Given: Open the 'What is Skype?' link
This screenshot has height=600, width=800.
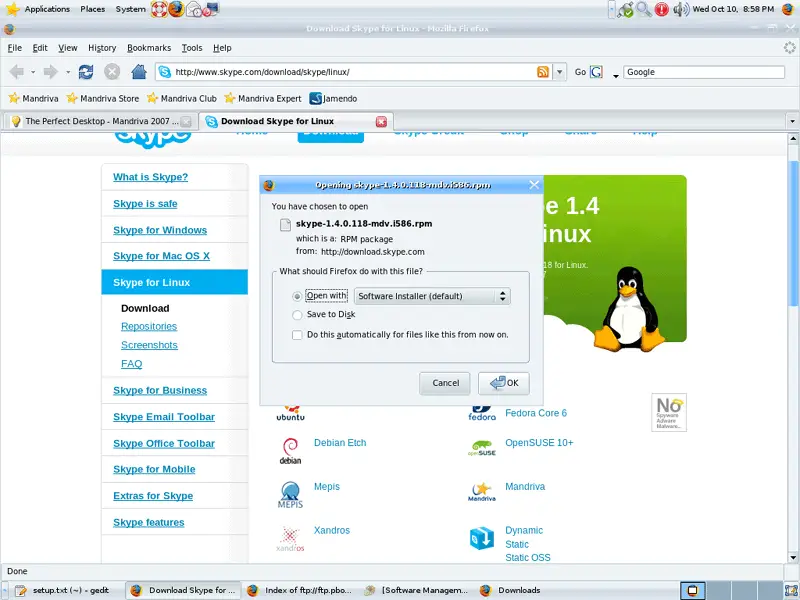Looking at the screenshot, I should (x=151, y=177).
